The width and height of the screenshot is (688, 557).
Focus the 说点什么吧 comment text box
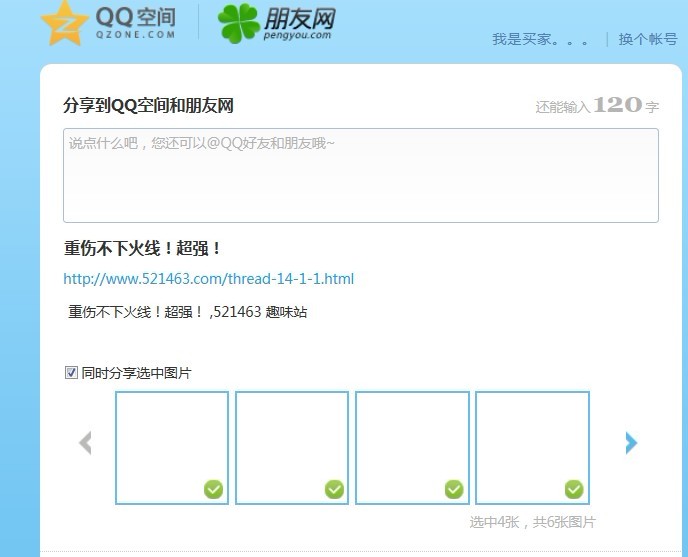361,175
